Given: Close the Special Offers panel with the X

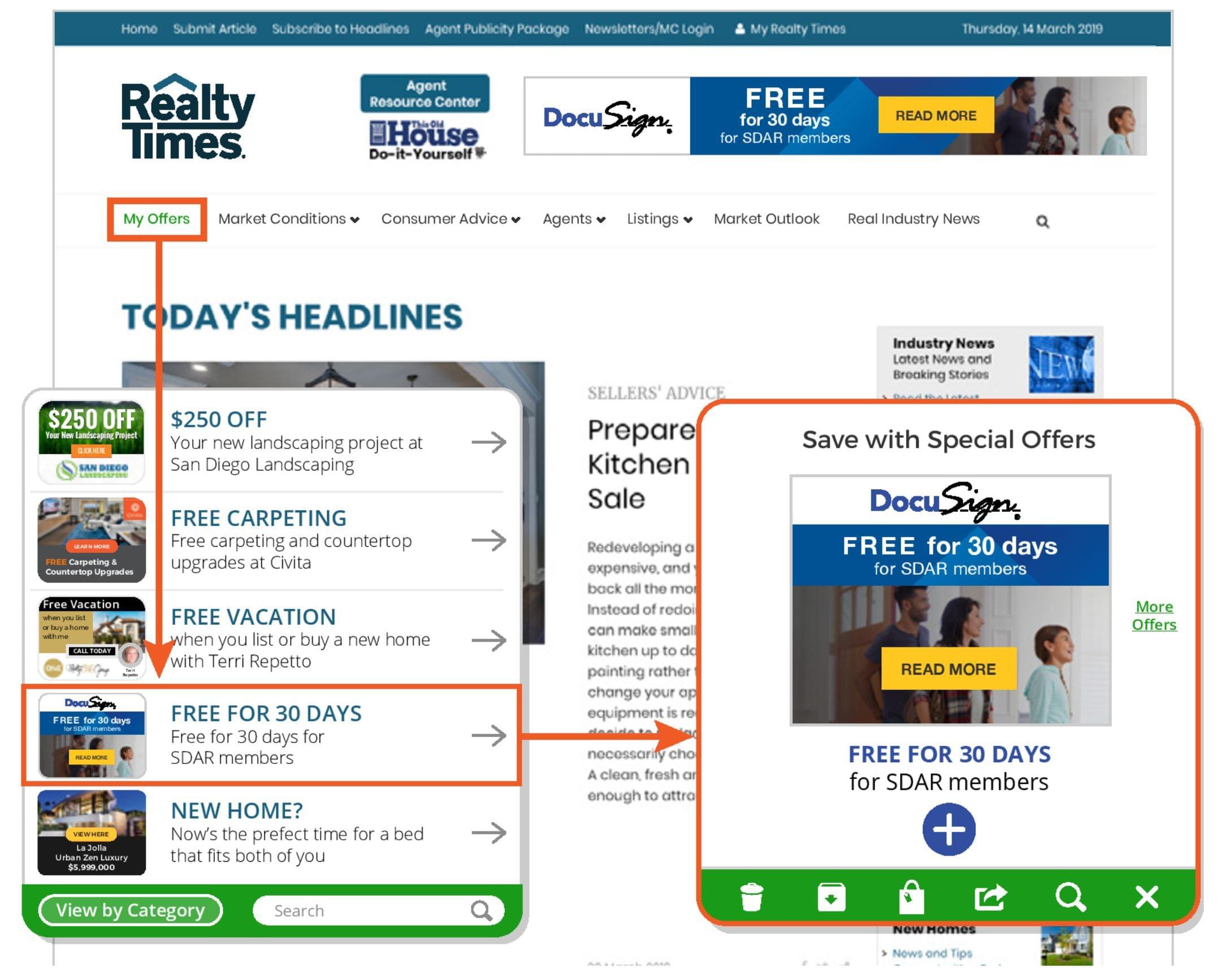Looking at the screenshot, I should click(x=1147, y=897).
